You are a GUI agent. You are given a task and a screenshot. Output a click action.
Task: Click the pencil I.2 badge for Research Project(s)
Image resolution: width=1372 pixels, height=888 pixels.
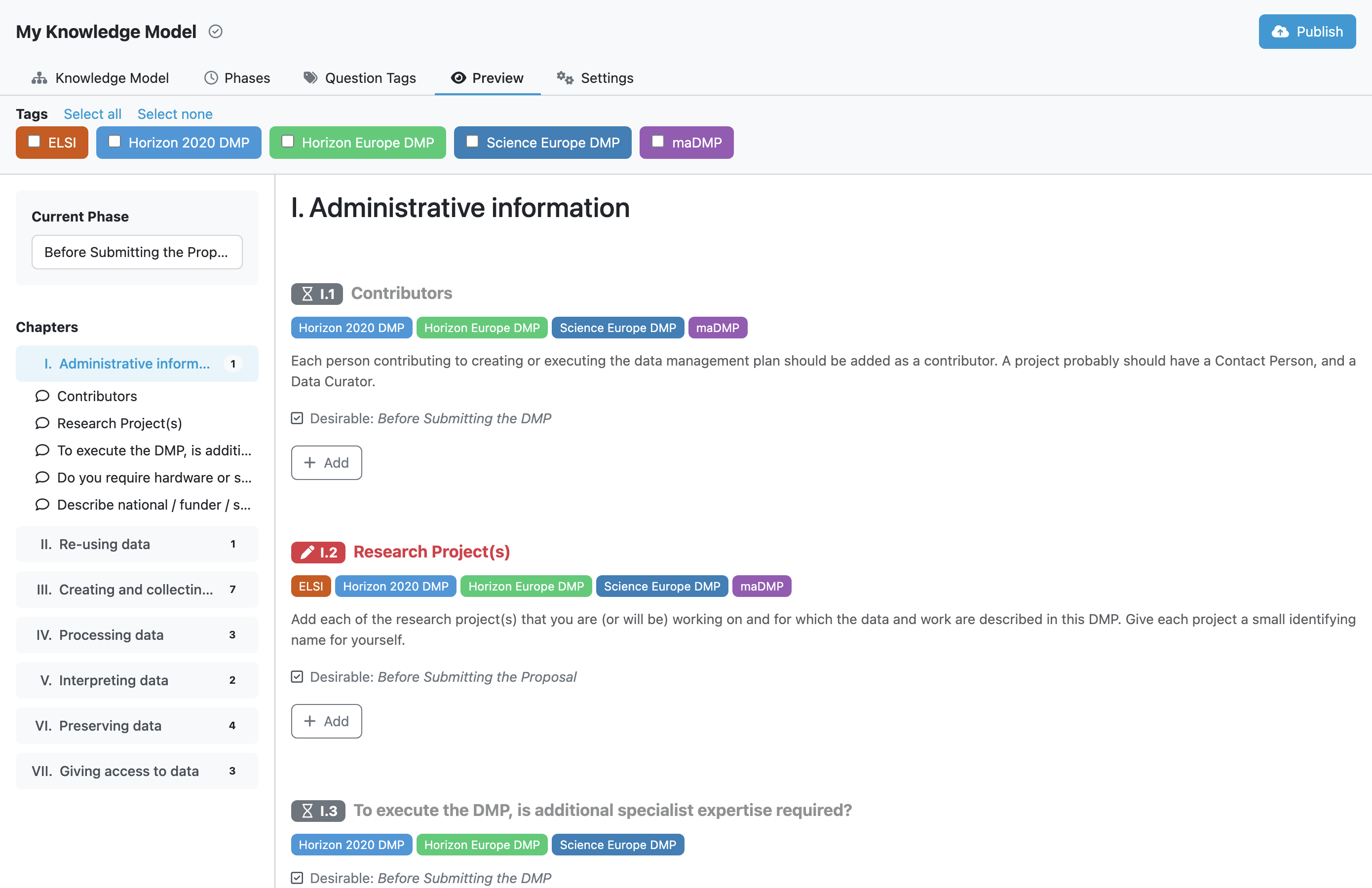click(318, 552)
